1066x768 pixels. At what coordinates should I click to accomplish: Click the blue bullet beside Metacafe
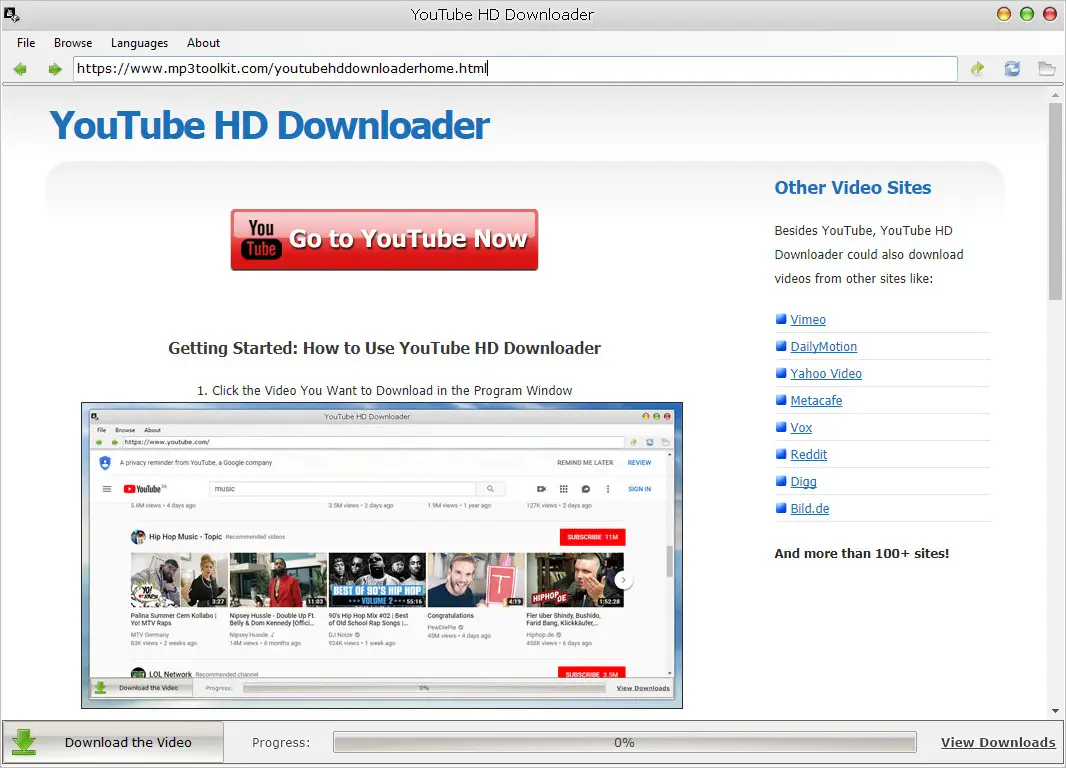point(781,400)
